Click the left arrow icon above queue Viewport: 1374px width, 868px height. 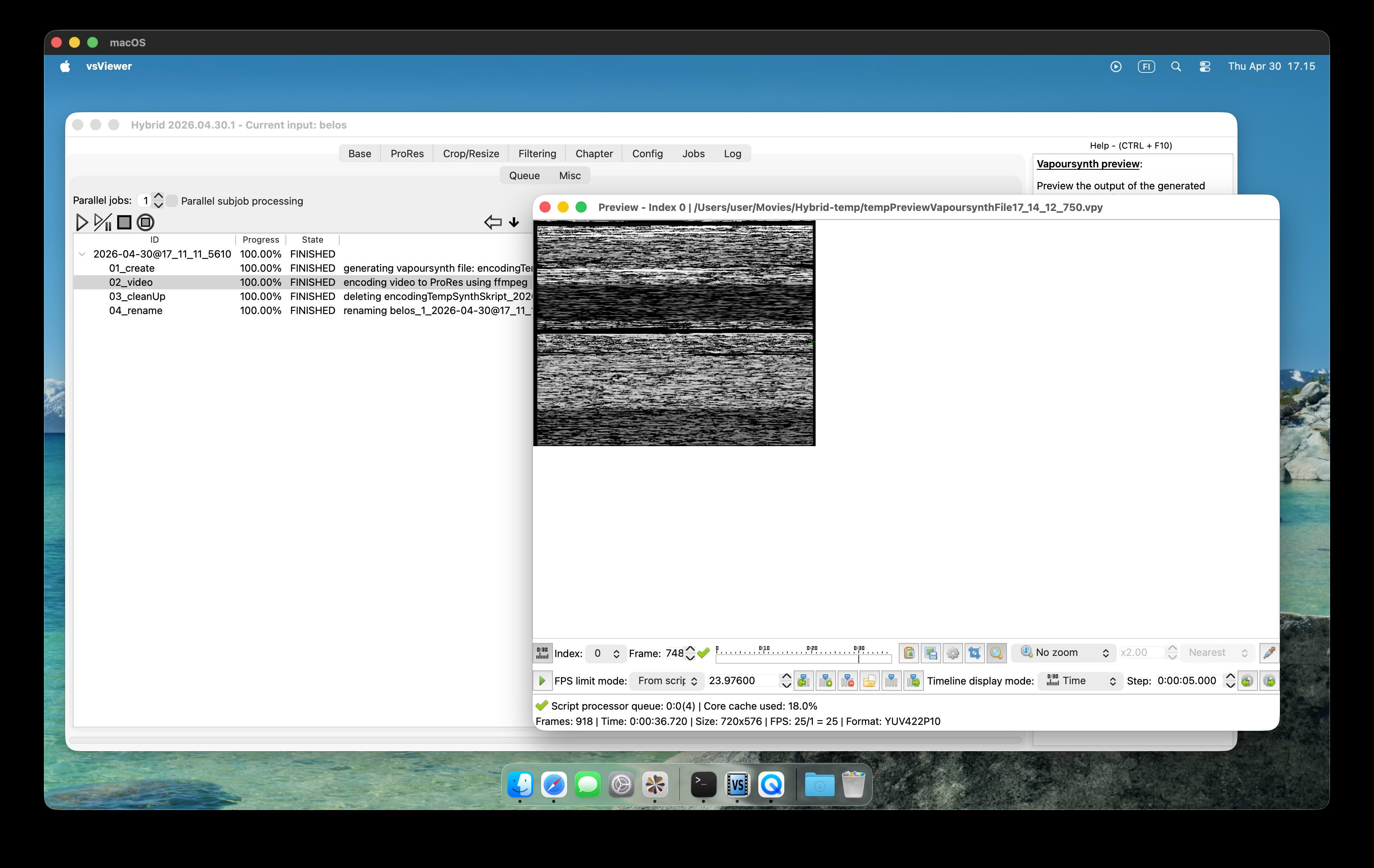click(x=493, y=222)
